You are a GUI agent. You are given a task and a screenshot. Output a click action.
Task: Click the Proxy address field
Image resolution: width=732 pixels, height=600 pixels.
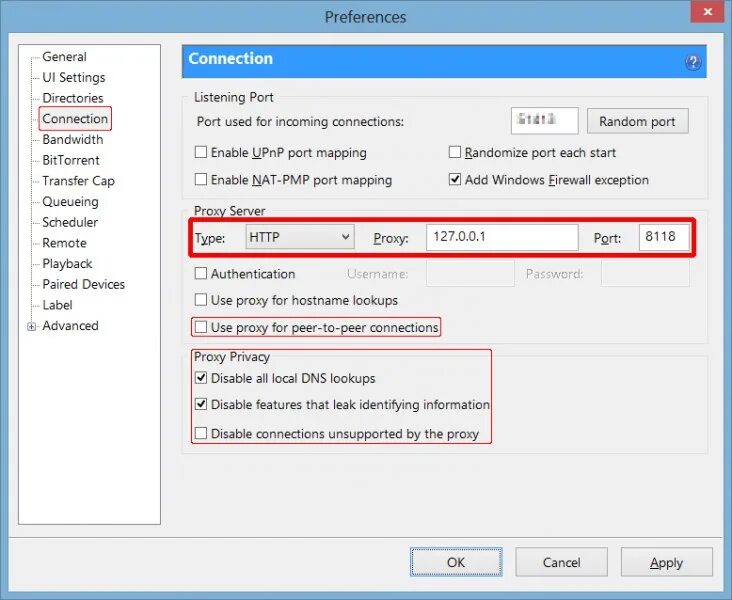pos(502,237)
